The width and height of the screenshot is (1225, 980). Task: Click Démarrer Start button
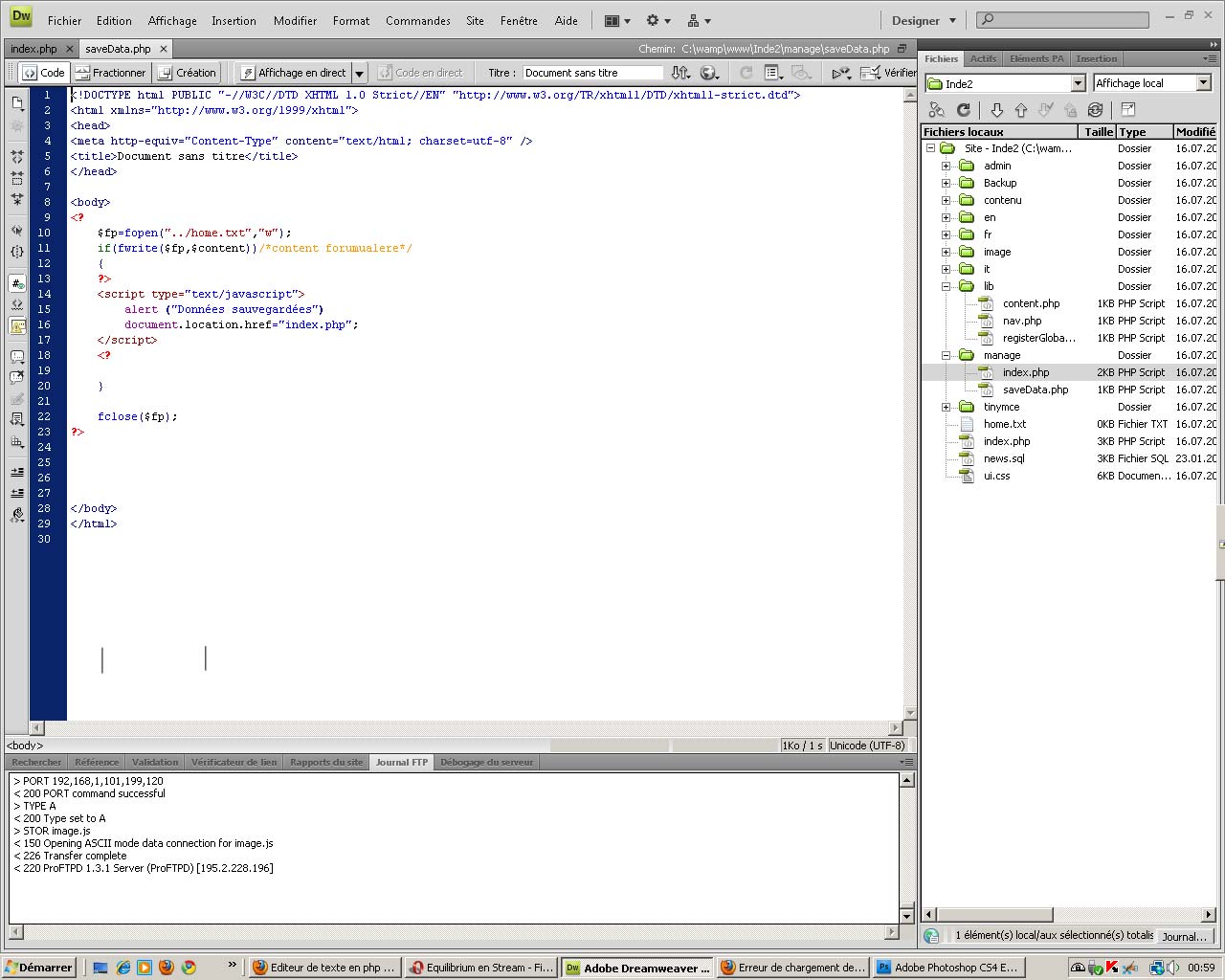pos(38,968)
